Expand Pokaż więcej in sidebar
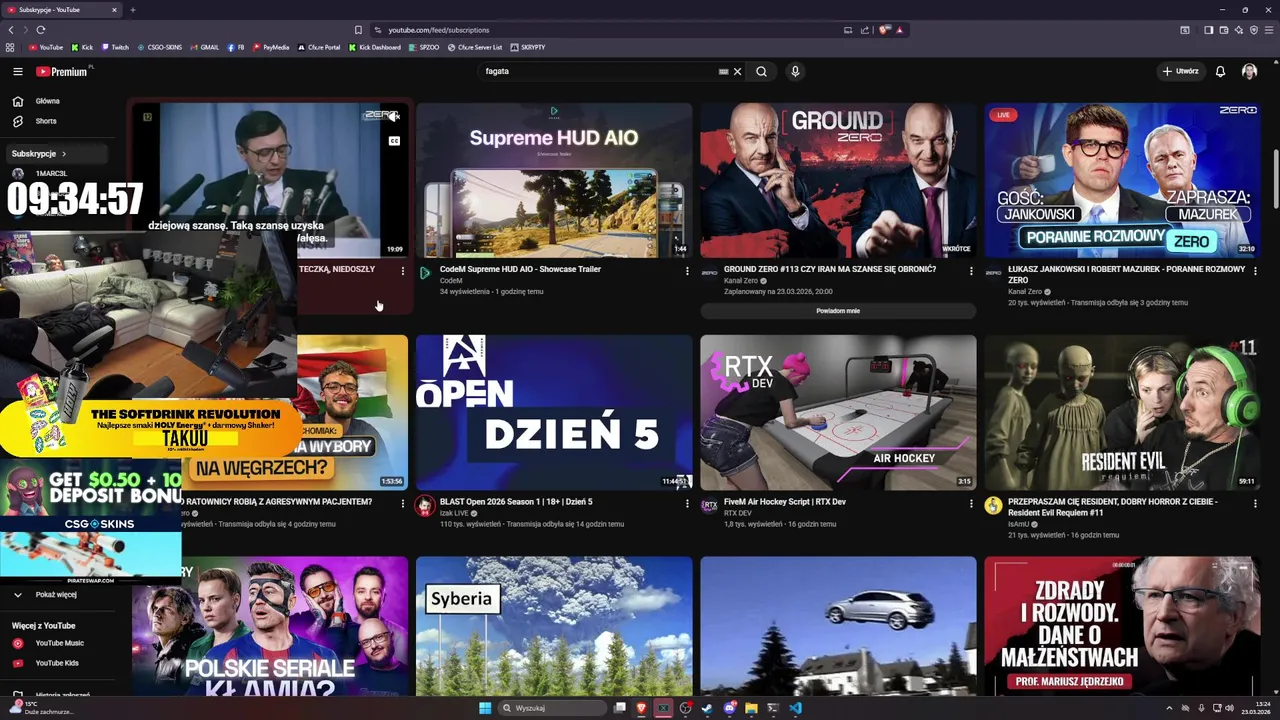This screenshot has width=1280, height=720. coord(56,594)
